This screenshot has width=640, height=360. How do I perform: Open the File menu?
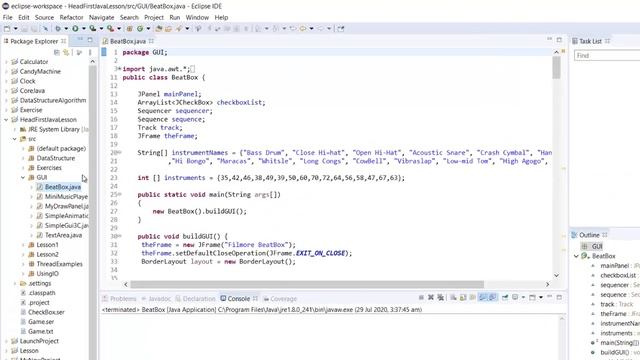pyautogui.click(x=7, y=18)
